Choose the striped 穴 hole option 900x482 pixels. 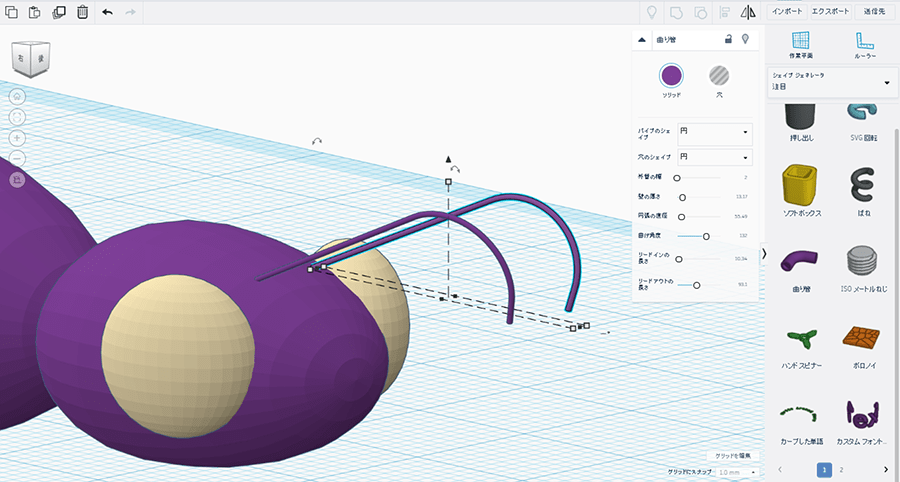(719, 75)
